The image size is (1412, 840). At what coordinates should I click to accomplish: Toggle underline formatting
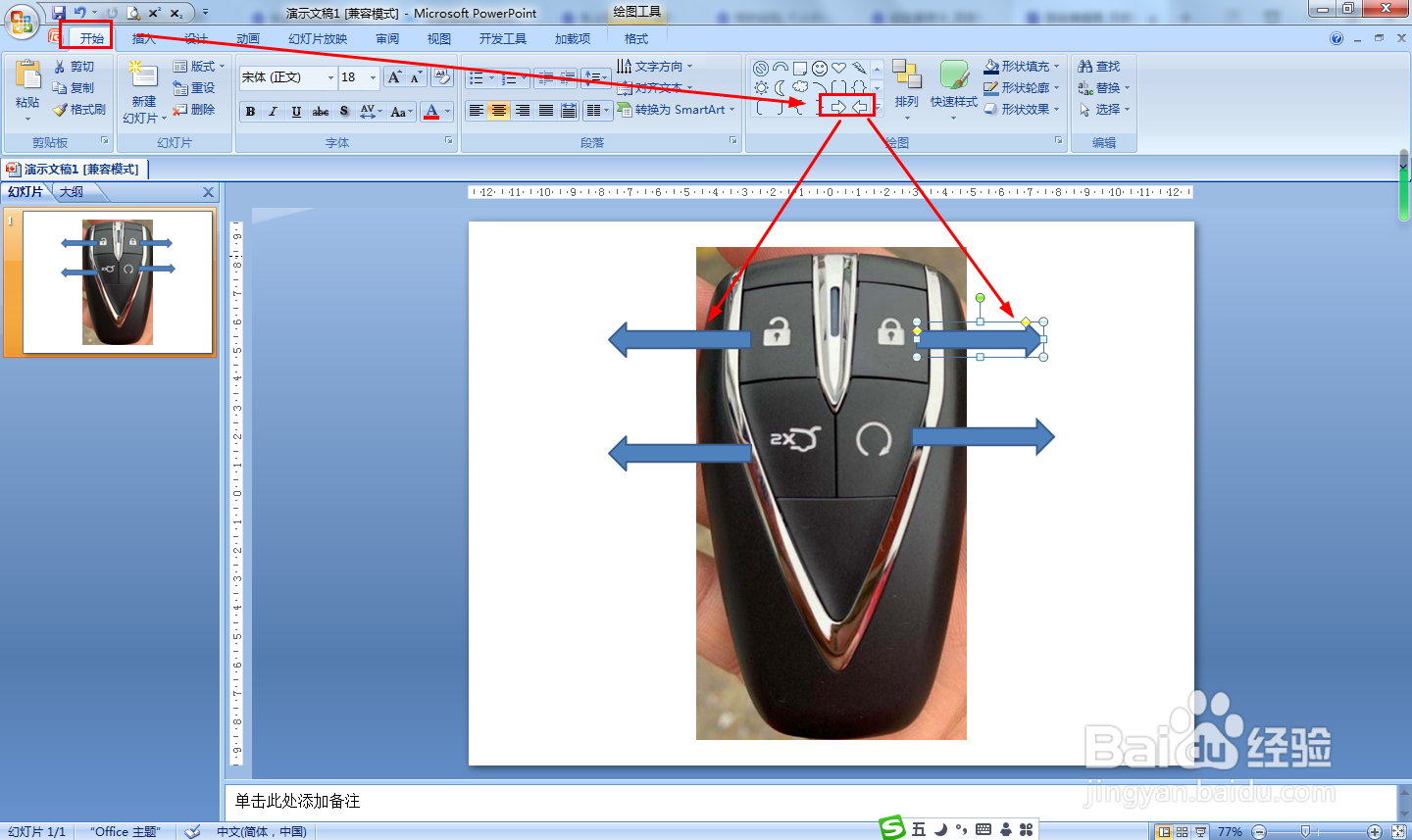[297, 112]
